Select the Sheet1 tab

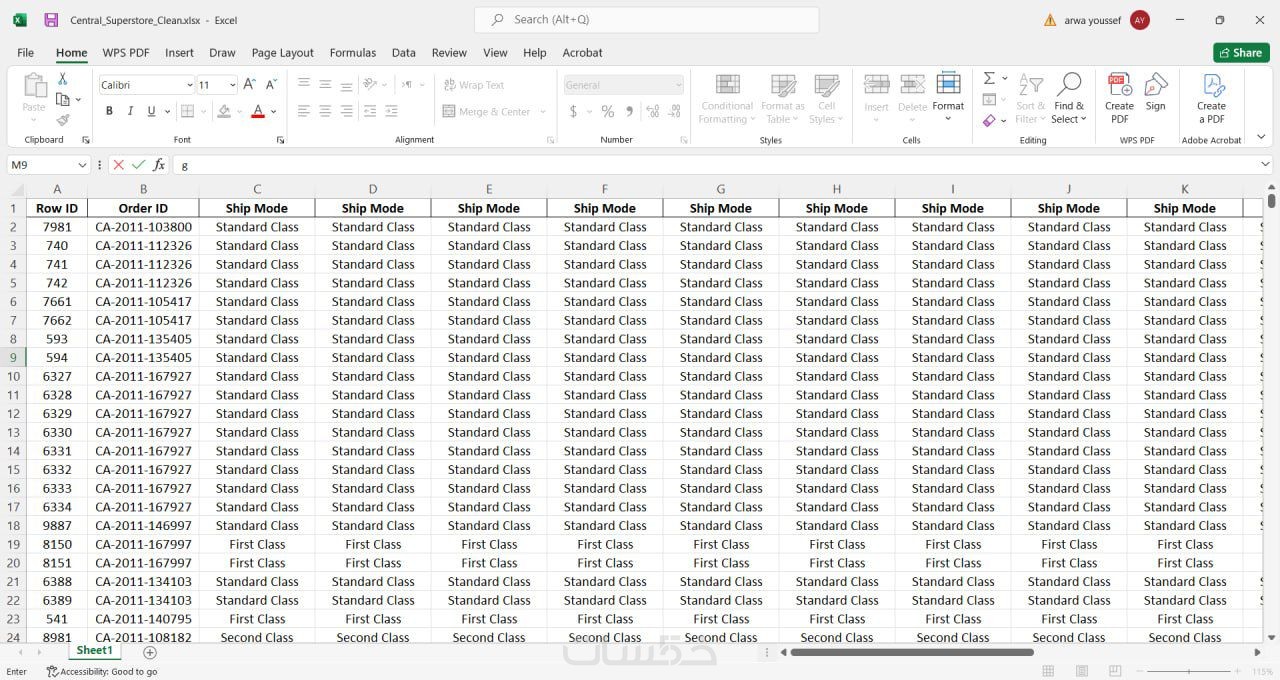tap(95, 650)
